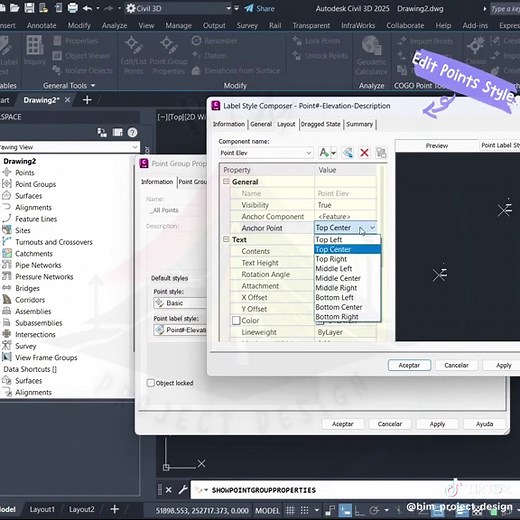
Task: Click Ayuda in Point Group Properties dialog
Action: [x=484, y=424]
